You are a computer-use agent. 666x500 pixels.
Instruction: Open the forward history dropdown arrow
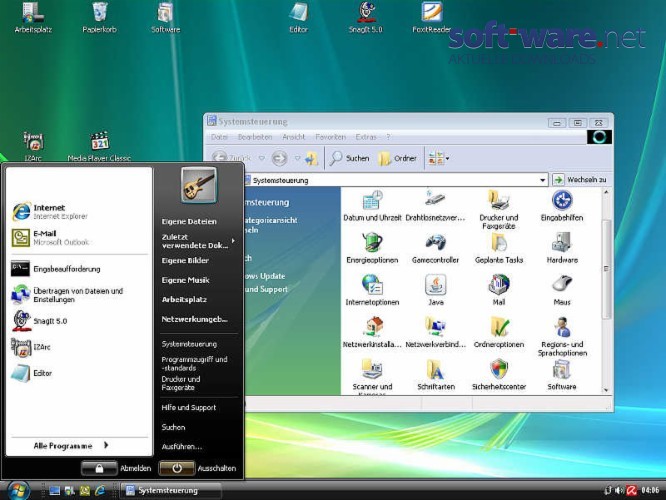297,158
